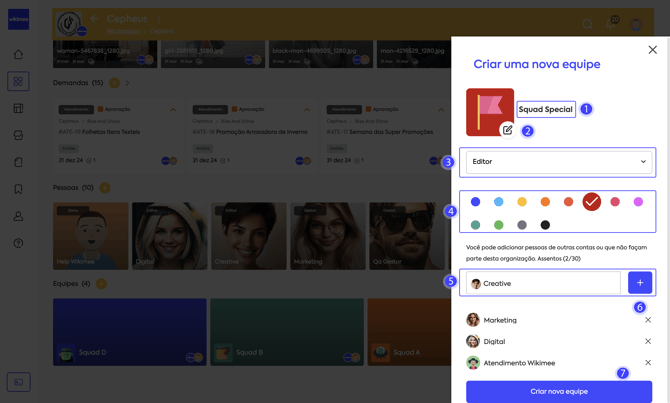
Task: Remove Marketing from the member list
Action: pos(648,320)
